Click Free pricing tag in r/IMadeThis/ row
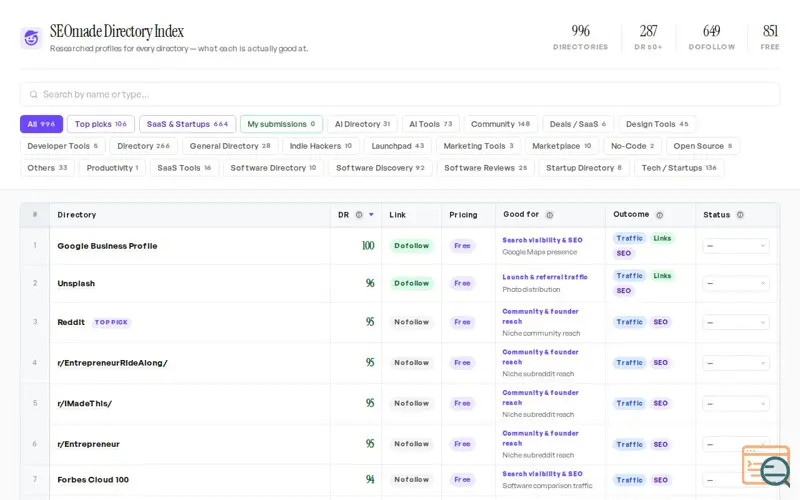The height and width of the screenshot is (500, 800). click(462, 404)
